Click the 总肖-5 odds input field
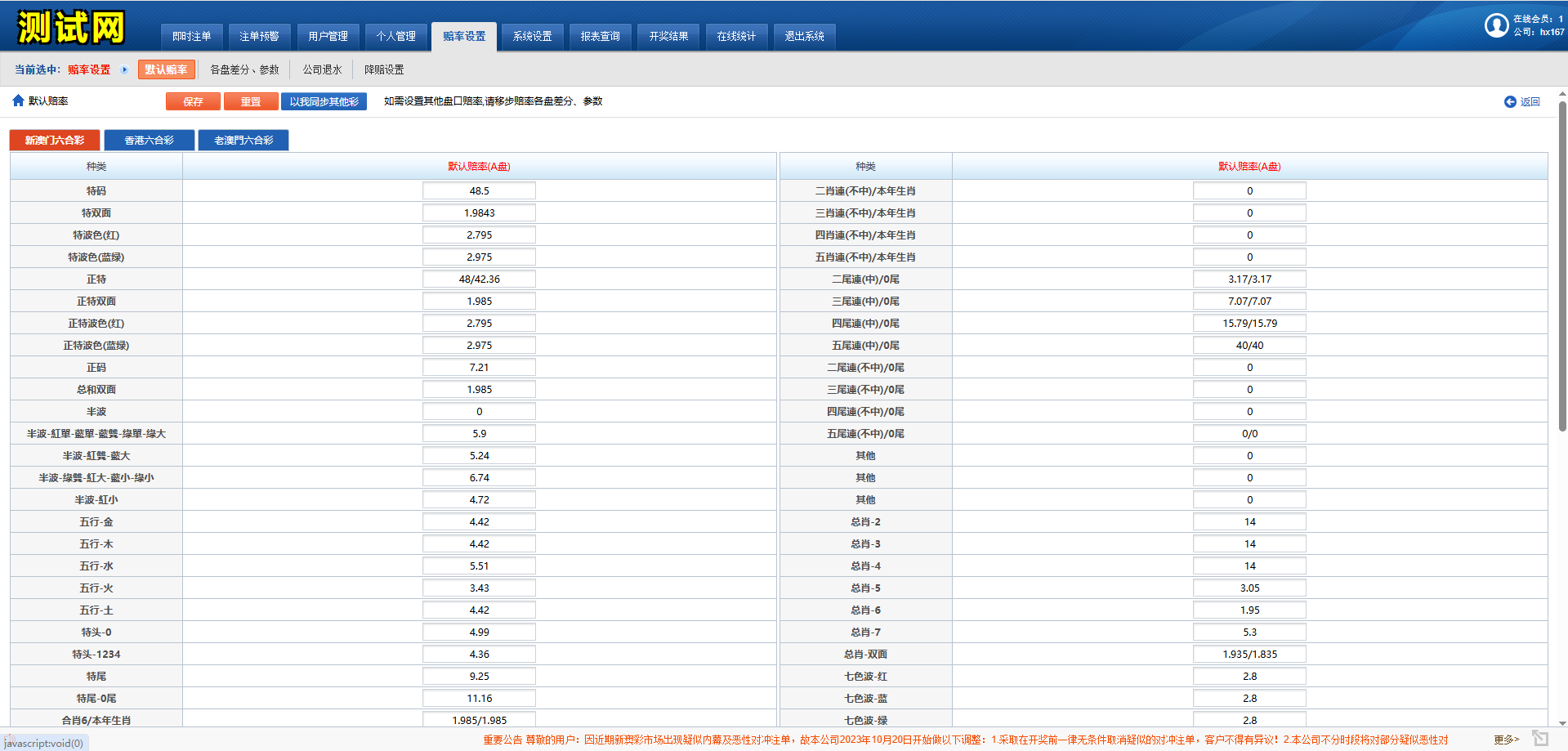The width and height of the screenshot is (1568, 751). 1249,588
